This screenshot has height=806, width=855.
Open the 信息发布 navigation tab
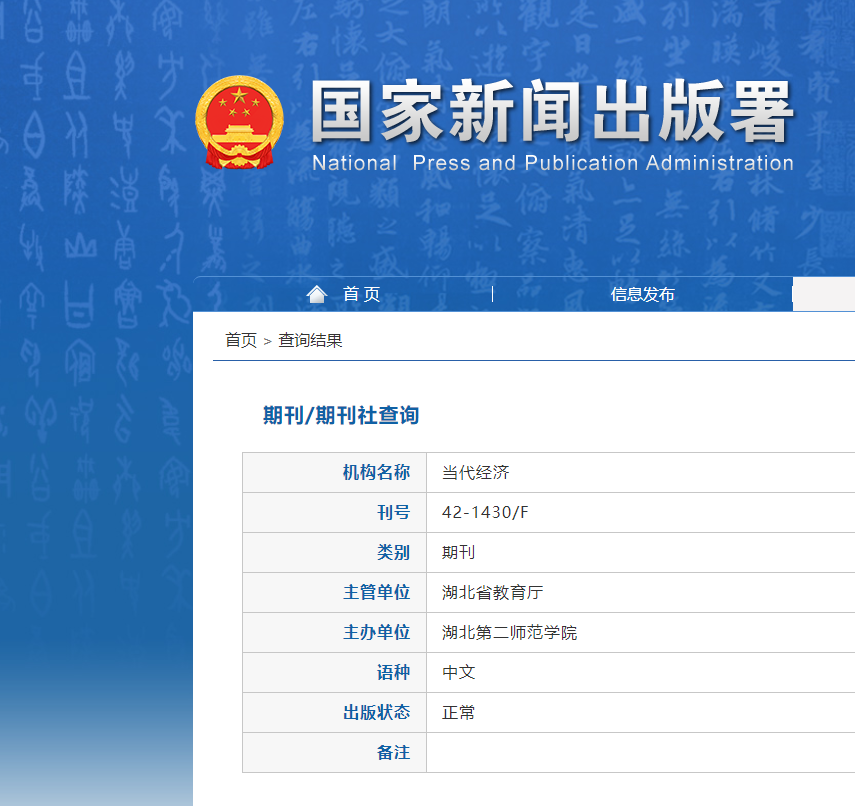tap(642, 294)
